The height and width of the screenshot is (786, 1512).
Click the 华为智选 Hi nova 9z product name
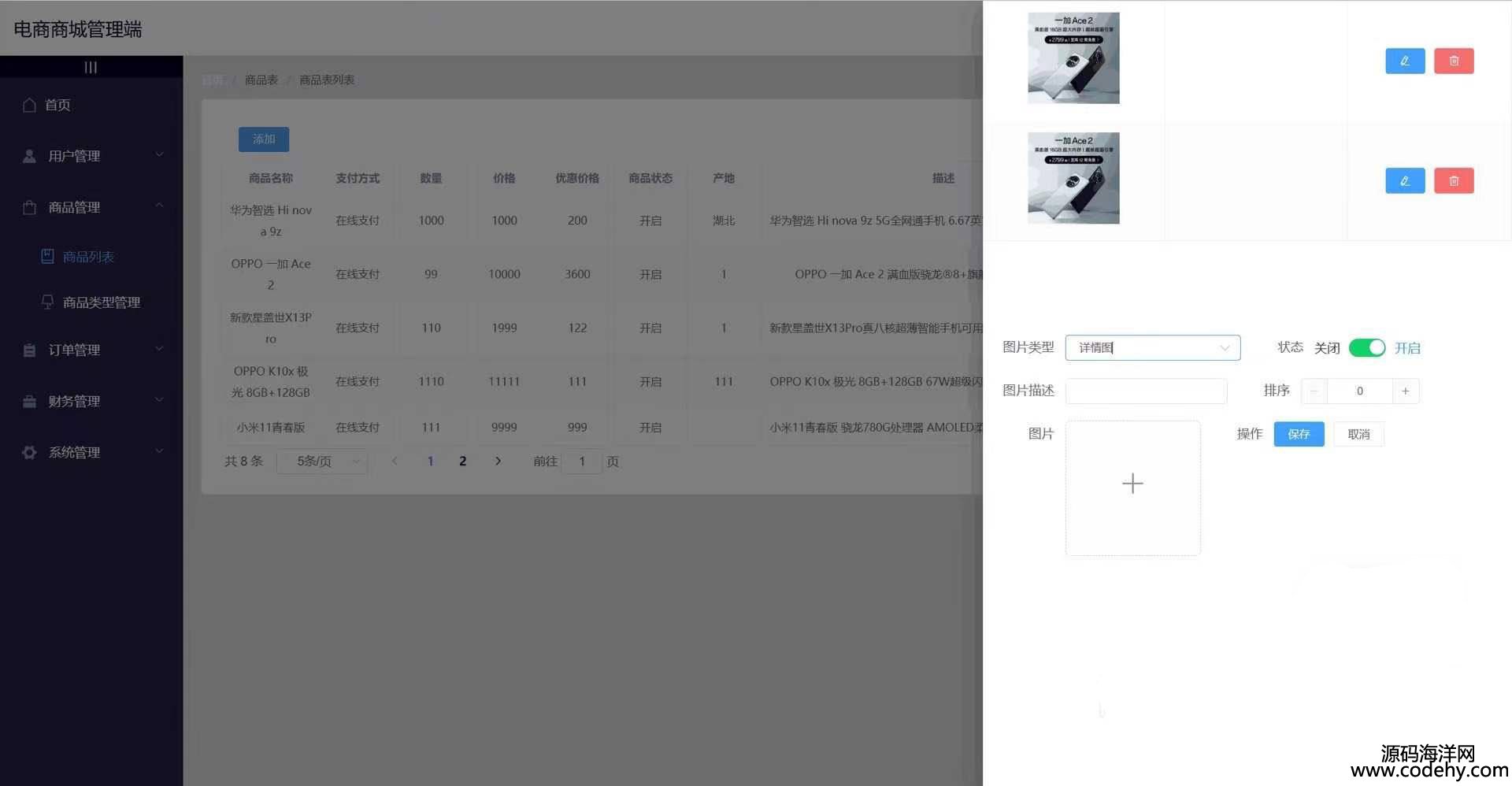[271, 221]
